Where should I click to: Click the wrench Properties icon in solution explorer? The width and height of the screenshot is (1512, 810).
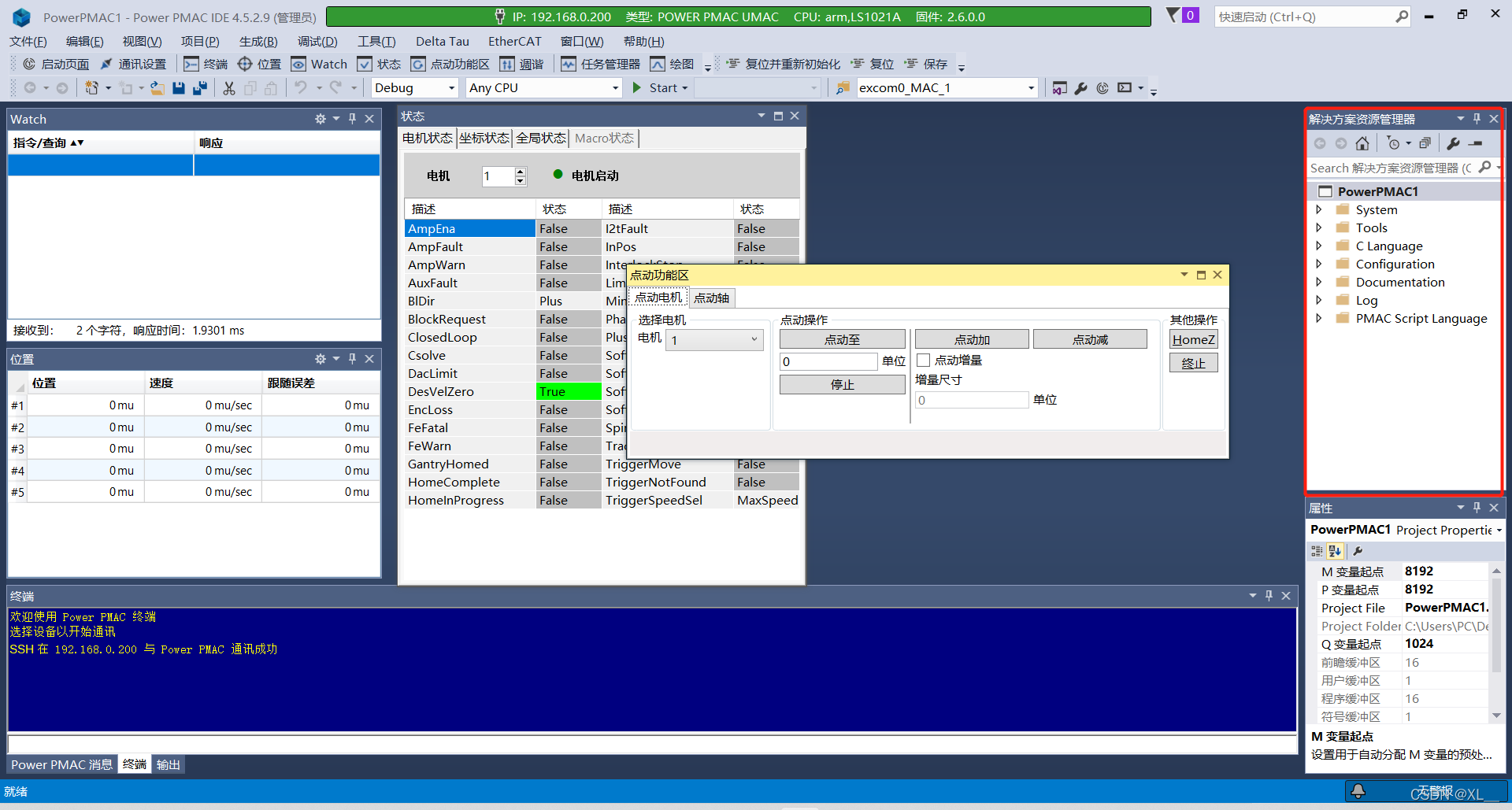pos(1453,143)
